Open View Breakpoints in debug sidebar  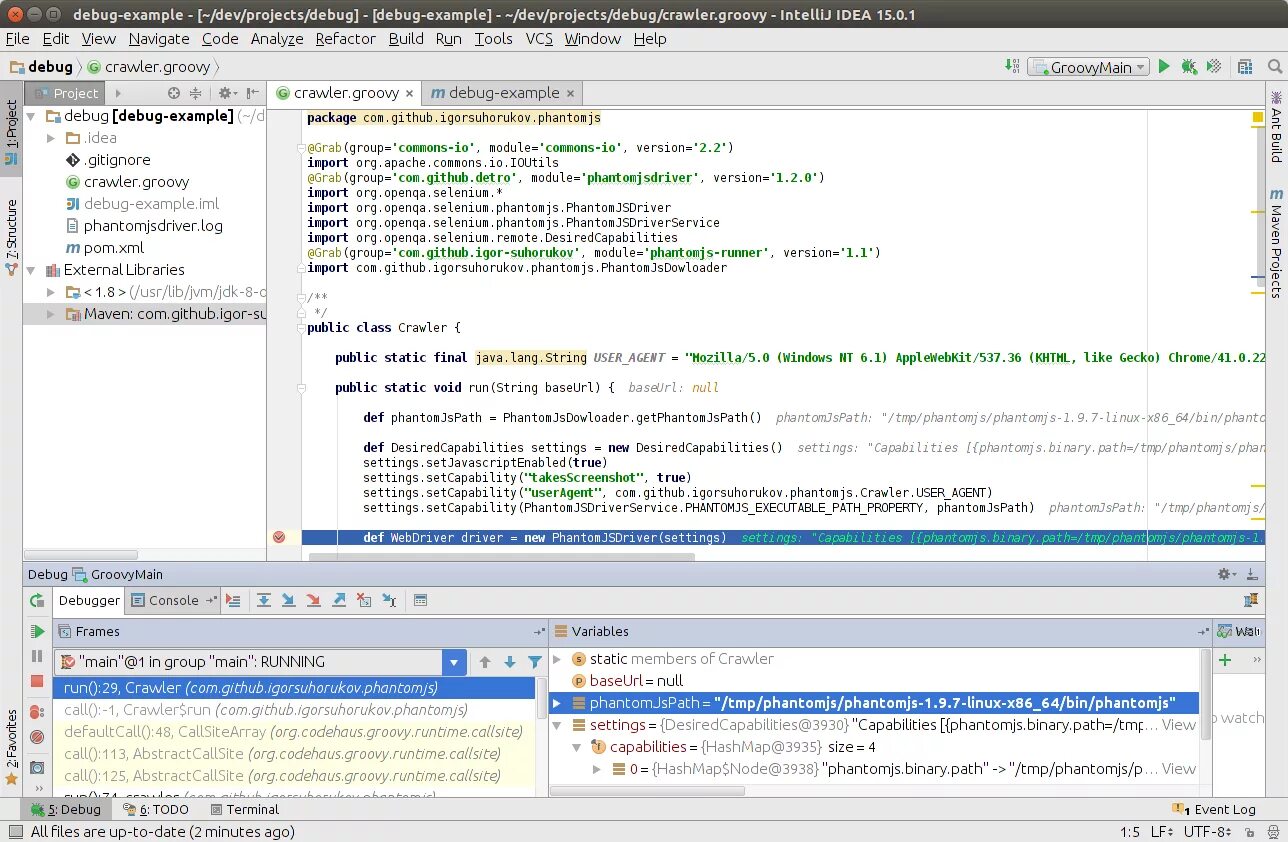[x=37, y=712]
